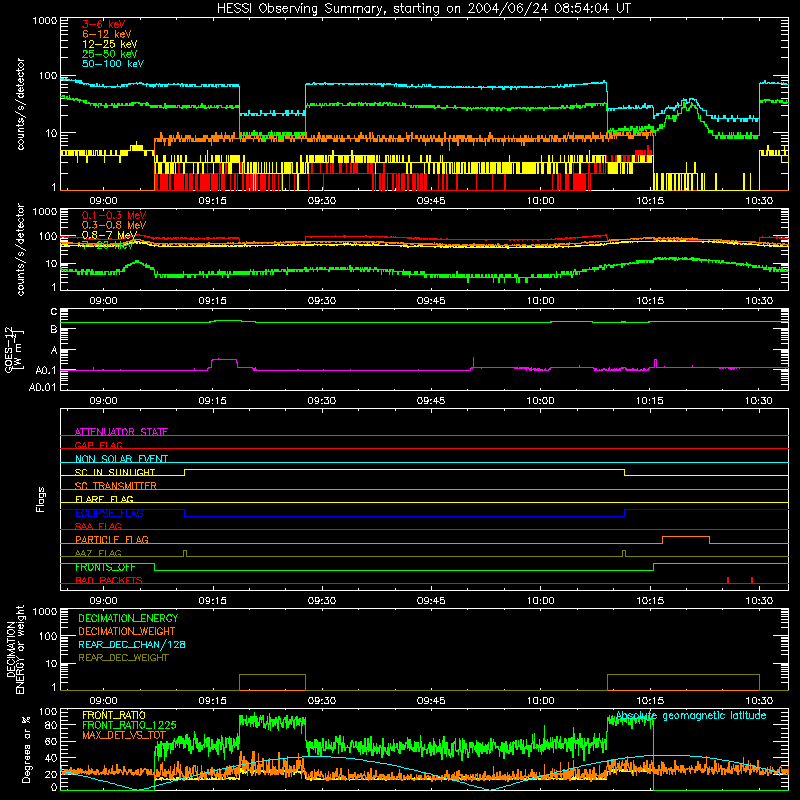Click the 09:30 tick under the MeV panel
The height and width of the screenshot is (800, 800).
[322, 301]
